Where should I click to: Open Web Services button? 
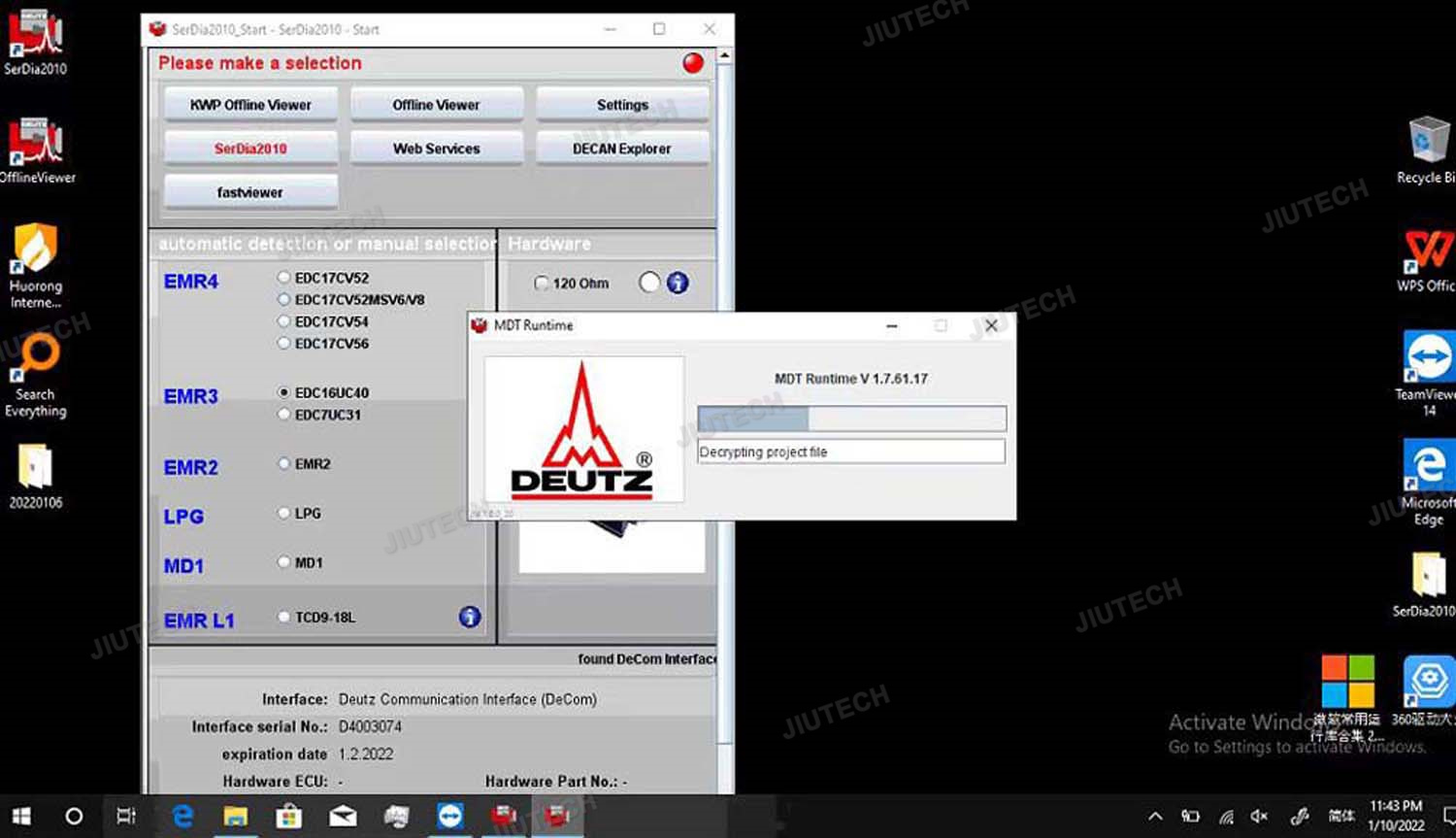pos(437,149)
